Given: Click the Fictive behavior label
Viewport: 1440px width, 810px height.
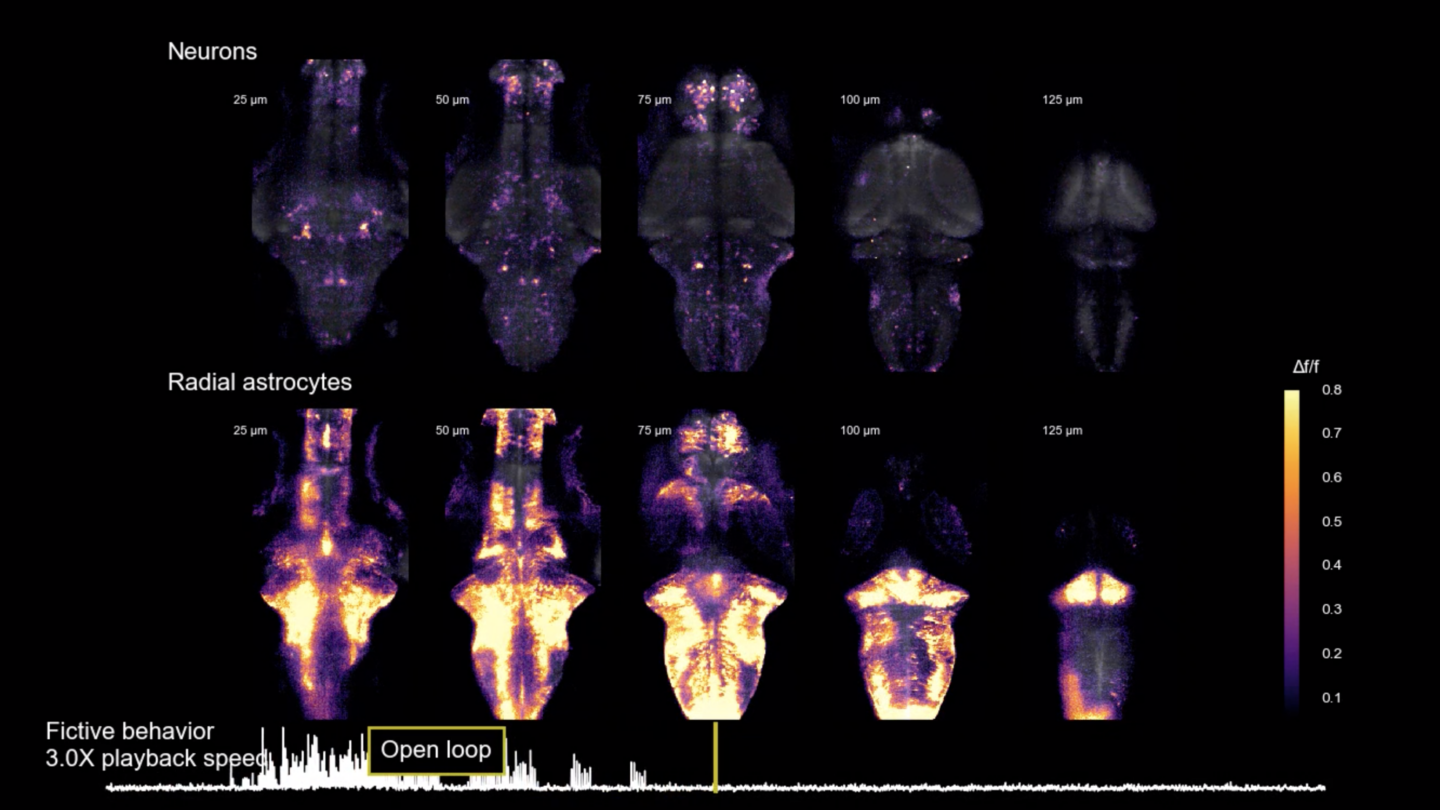Looking at the screenshot, I should click(x=130, y=732).
